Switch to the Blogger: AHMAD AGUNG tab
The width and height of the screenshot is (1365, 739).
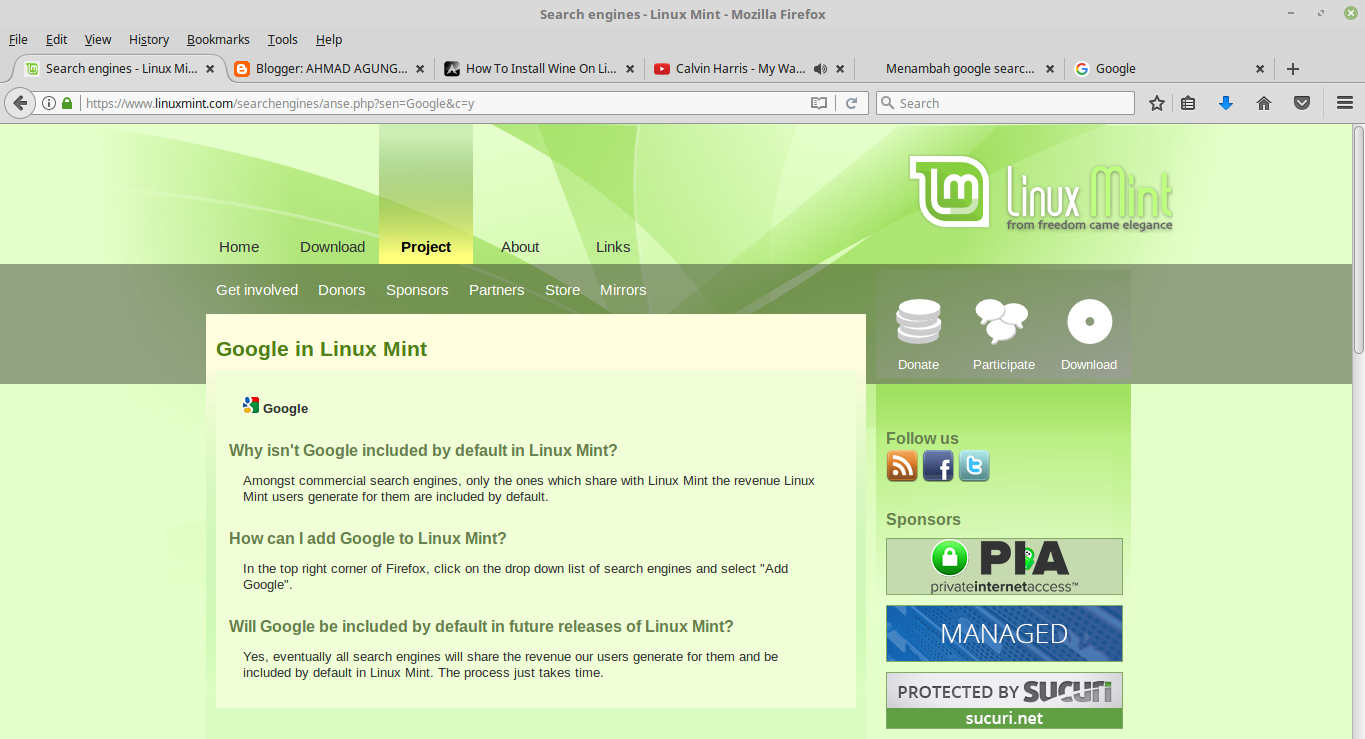[331, 69]
